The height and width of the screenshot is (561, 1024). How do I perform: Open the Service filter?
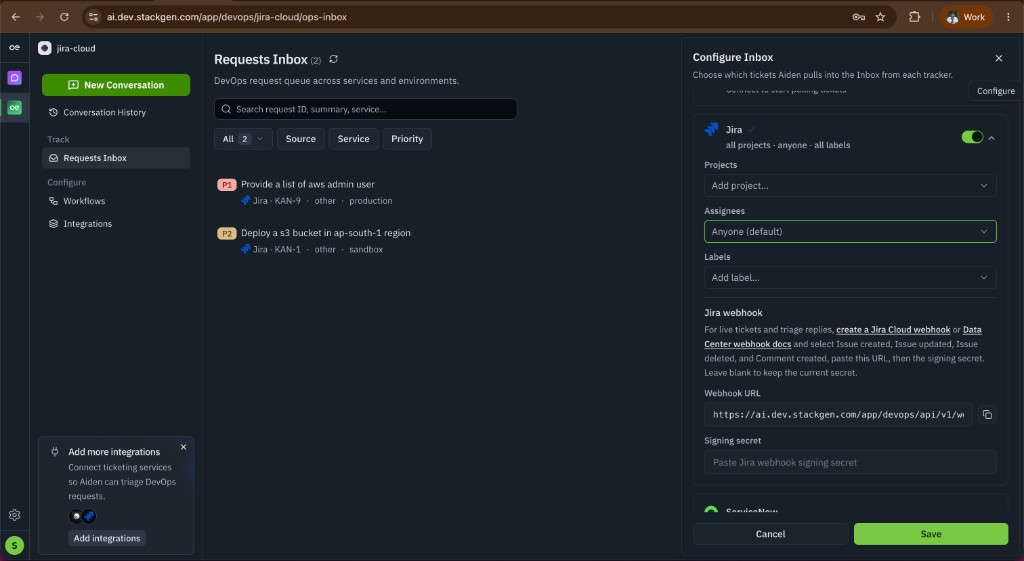pos(353,138)
